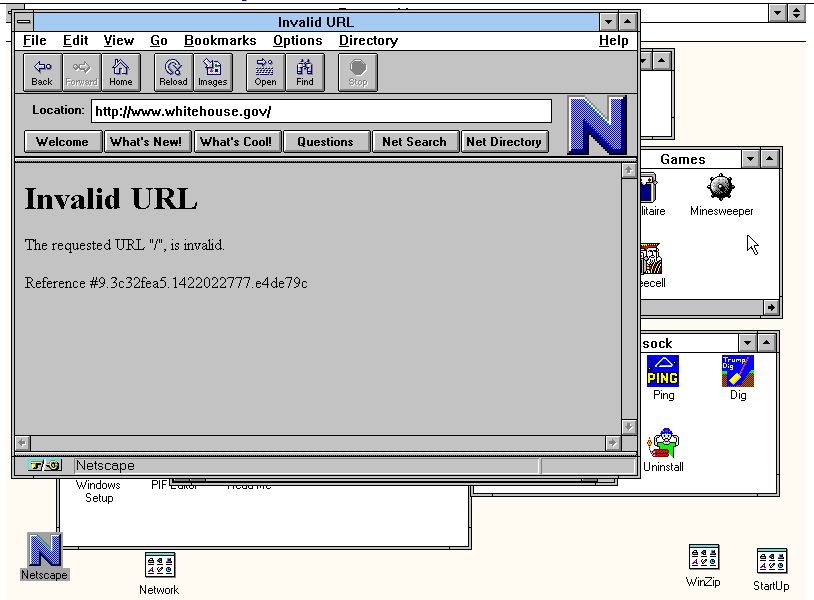Image resolution: width=814 pixels, height=600 pixels.
Task: Open the Netscape window control menu box
Action: coord(24,22)
